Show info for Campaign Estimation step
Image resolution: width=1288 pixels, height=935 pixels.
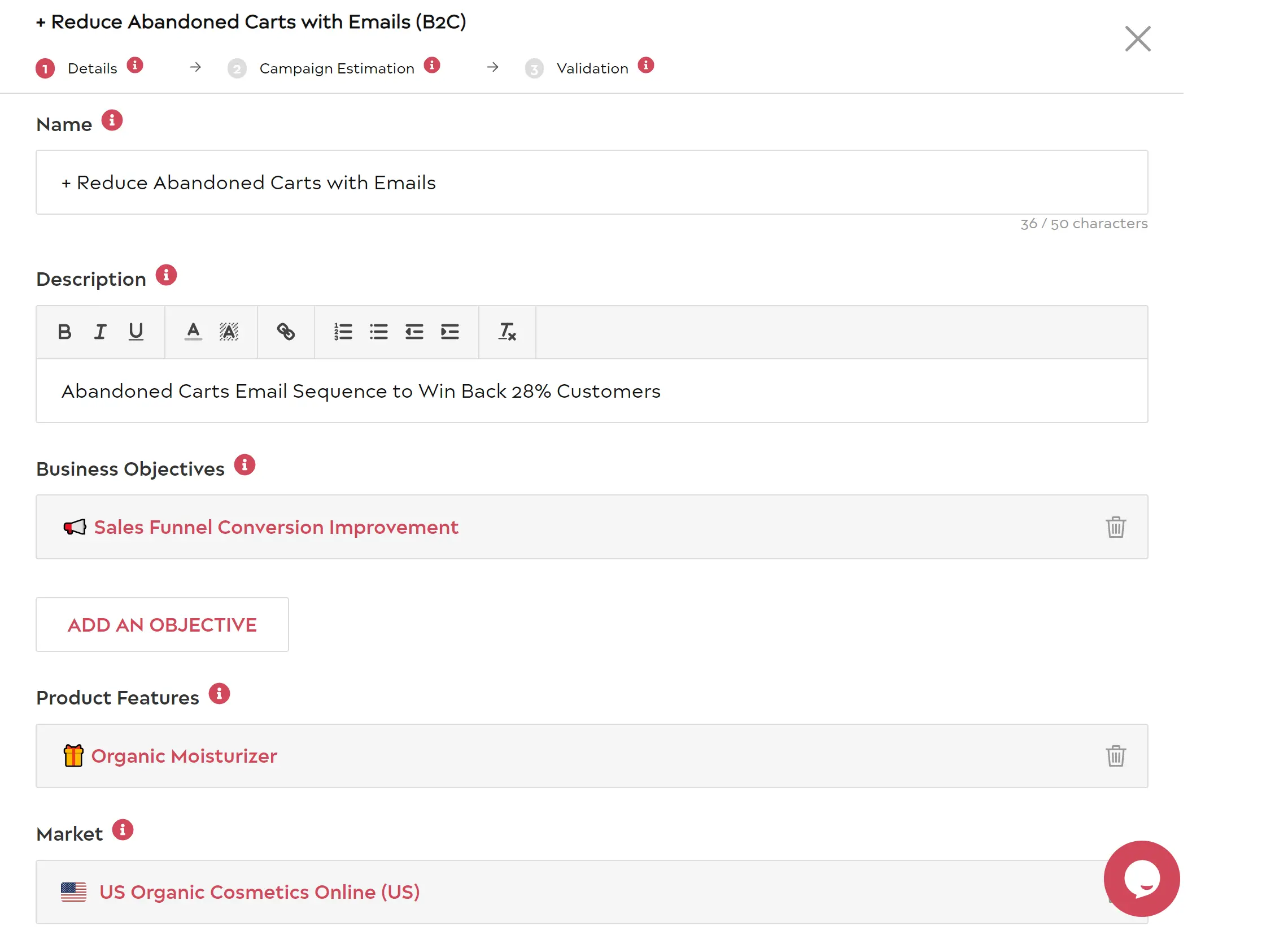433,65
